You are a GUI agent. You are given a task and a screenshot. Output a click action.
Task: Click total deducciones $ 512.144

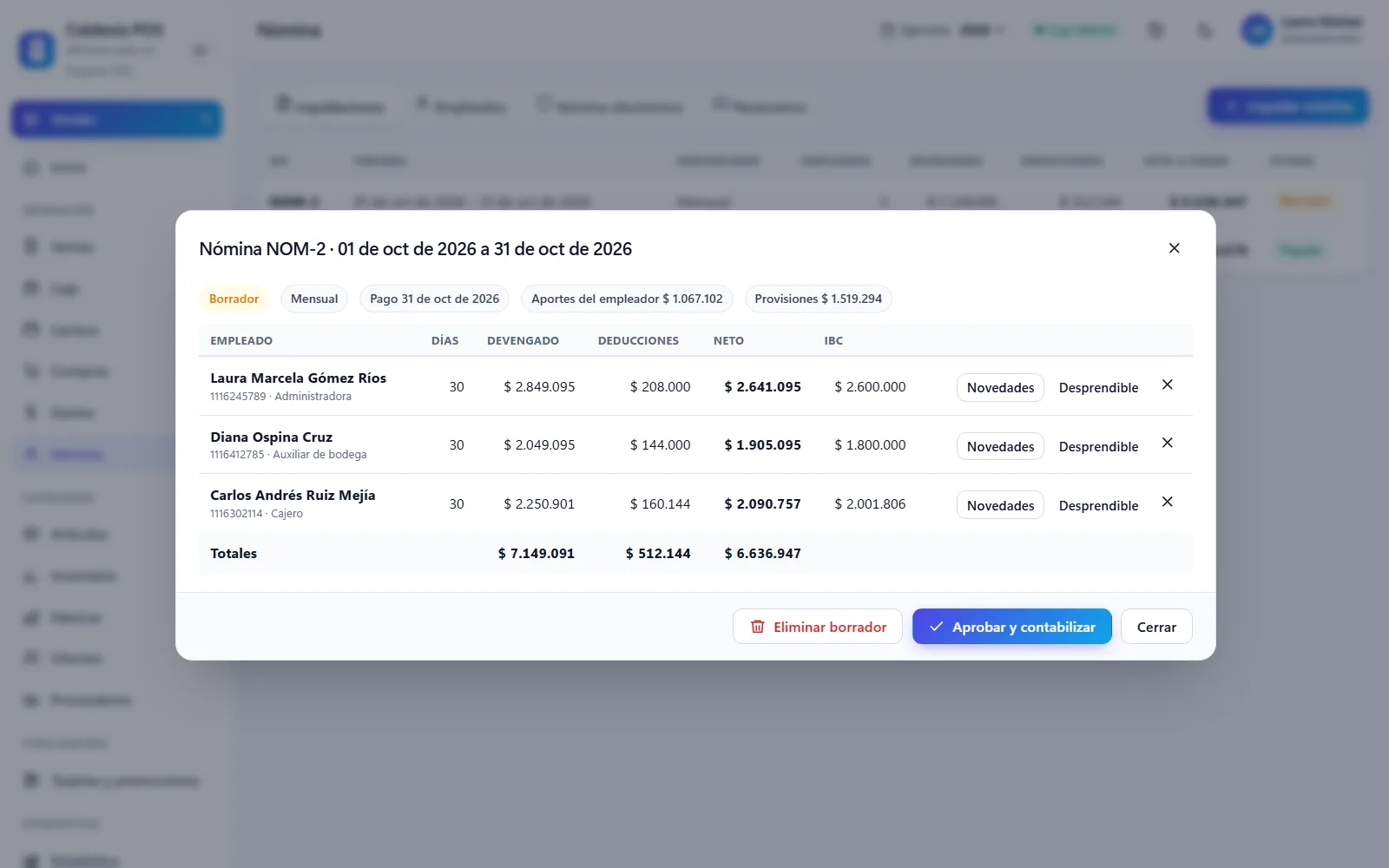[x=658, y=553]
